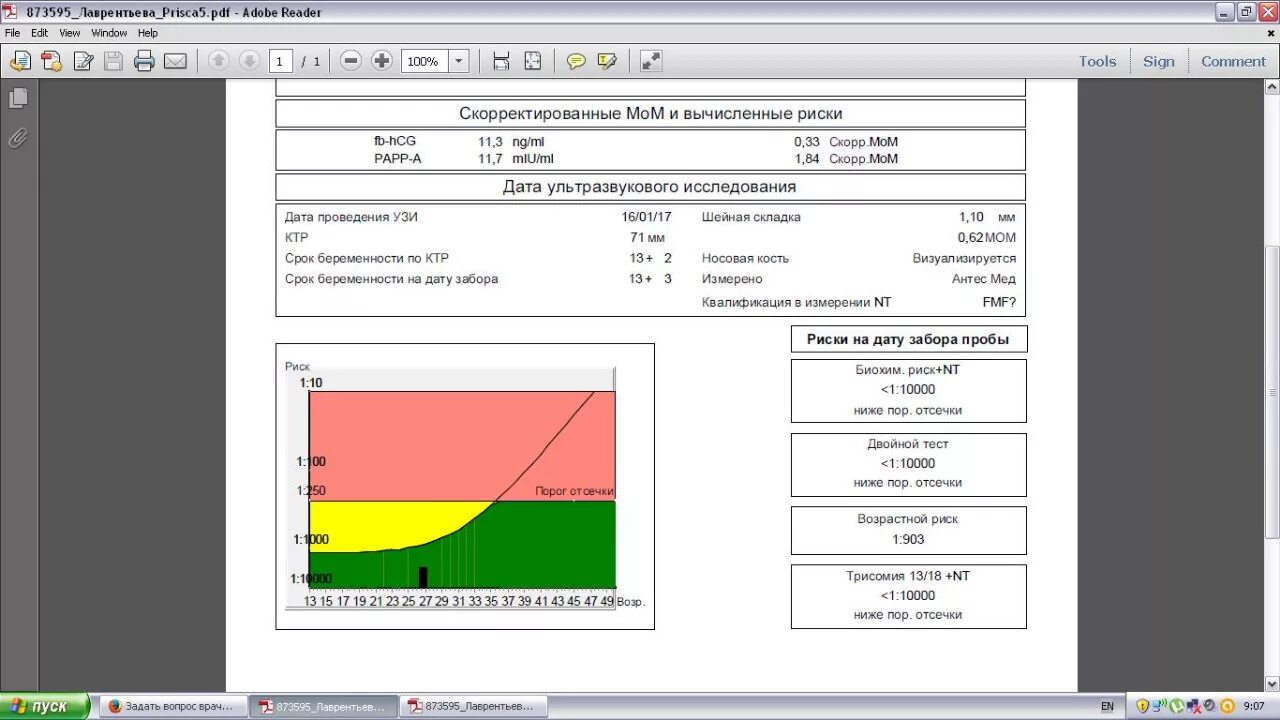1280x720 pixels.
Task: Click the system clock showing 9:07
Action: tap(1254, 706)
